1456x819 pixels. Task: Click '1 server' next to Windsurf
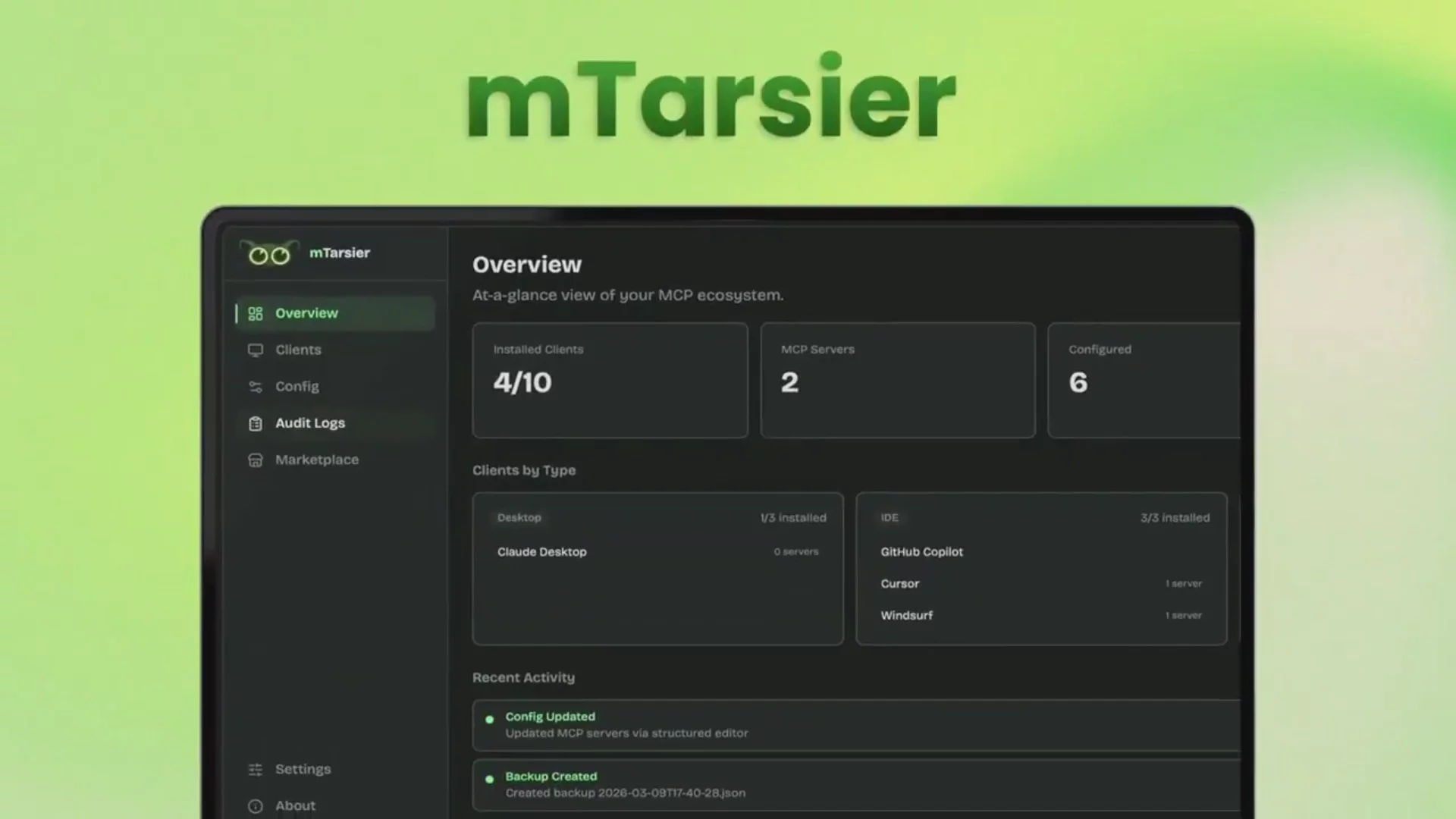click(1184, 616)
